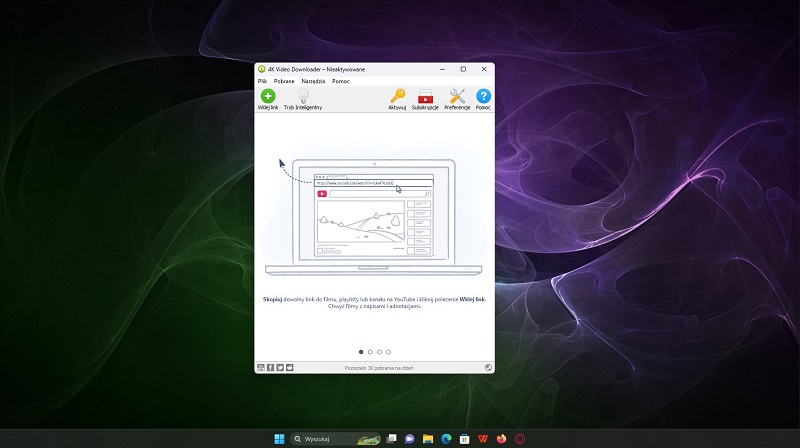Screen dimensions: 800x448
Task: Click the Facebook icon in status bar
Action: [270, 367]
